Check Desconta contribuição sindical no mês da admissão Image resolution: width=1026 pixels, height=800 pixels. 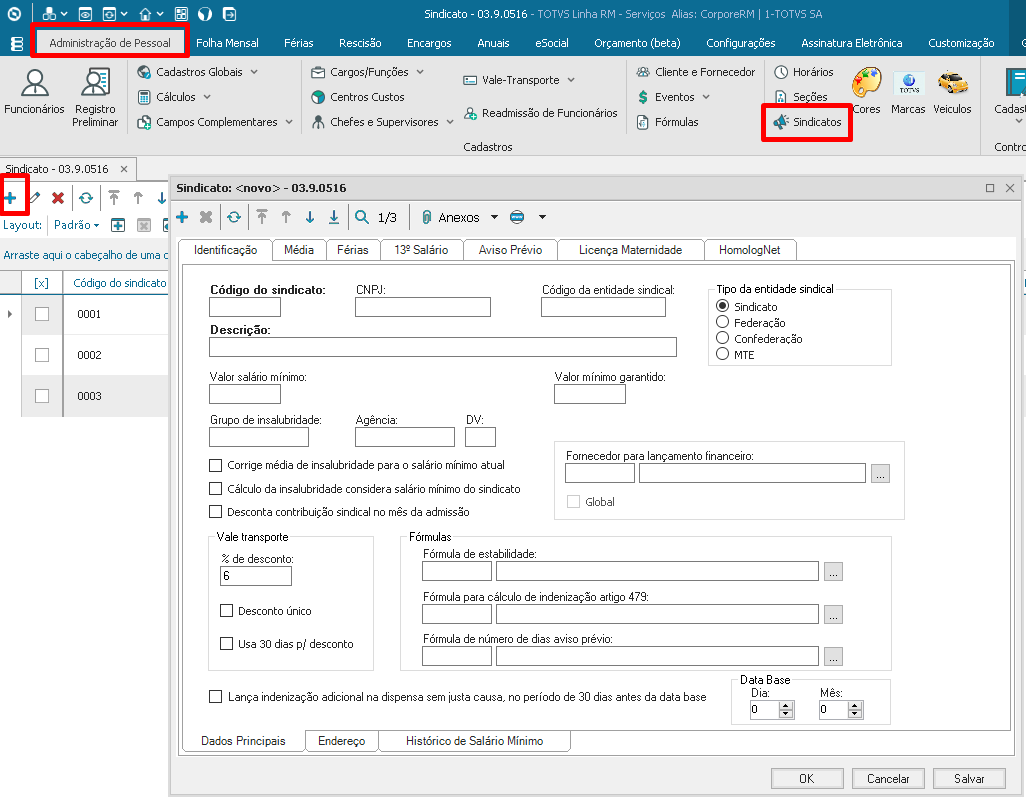coord(215,512)
